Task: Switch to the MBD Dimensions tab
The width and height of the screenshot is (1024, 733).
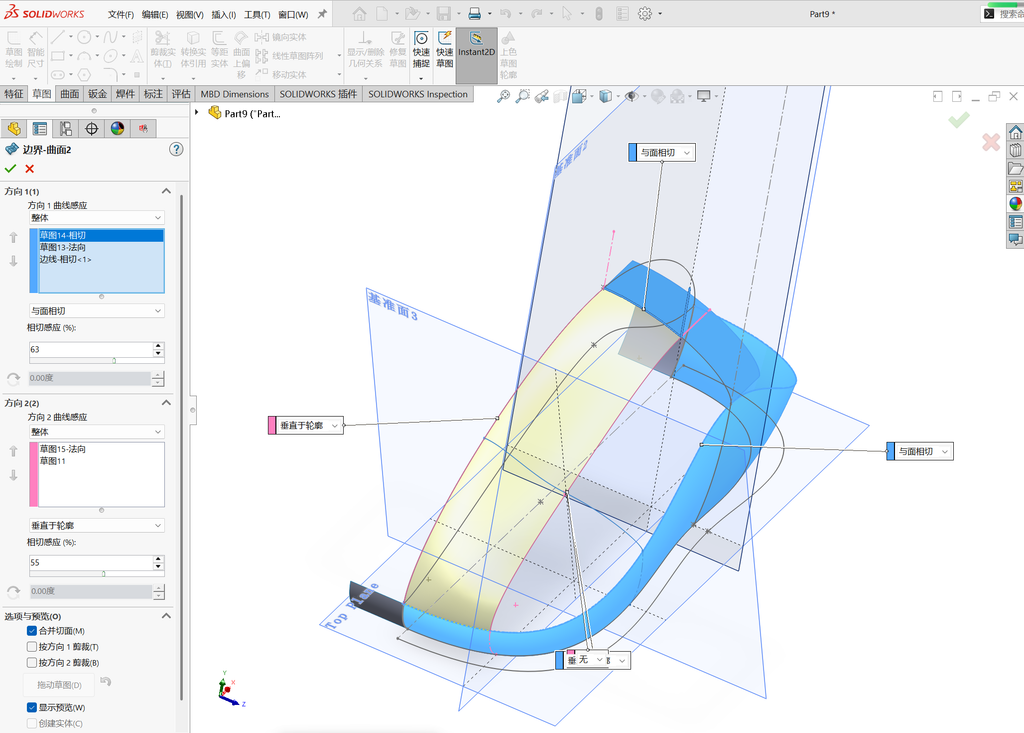Action: (x=234, y=94)
